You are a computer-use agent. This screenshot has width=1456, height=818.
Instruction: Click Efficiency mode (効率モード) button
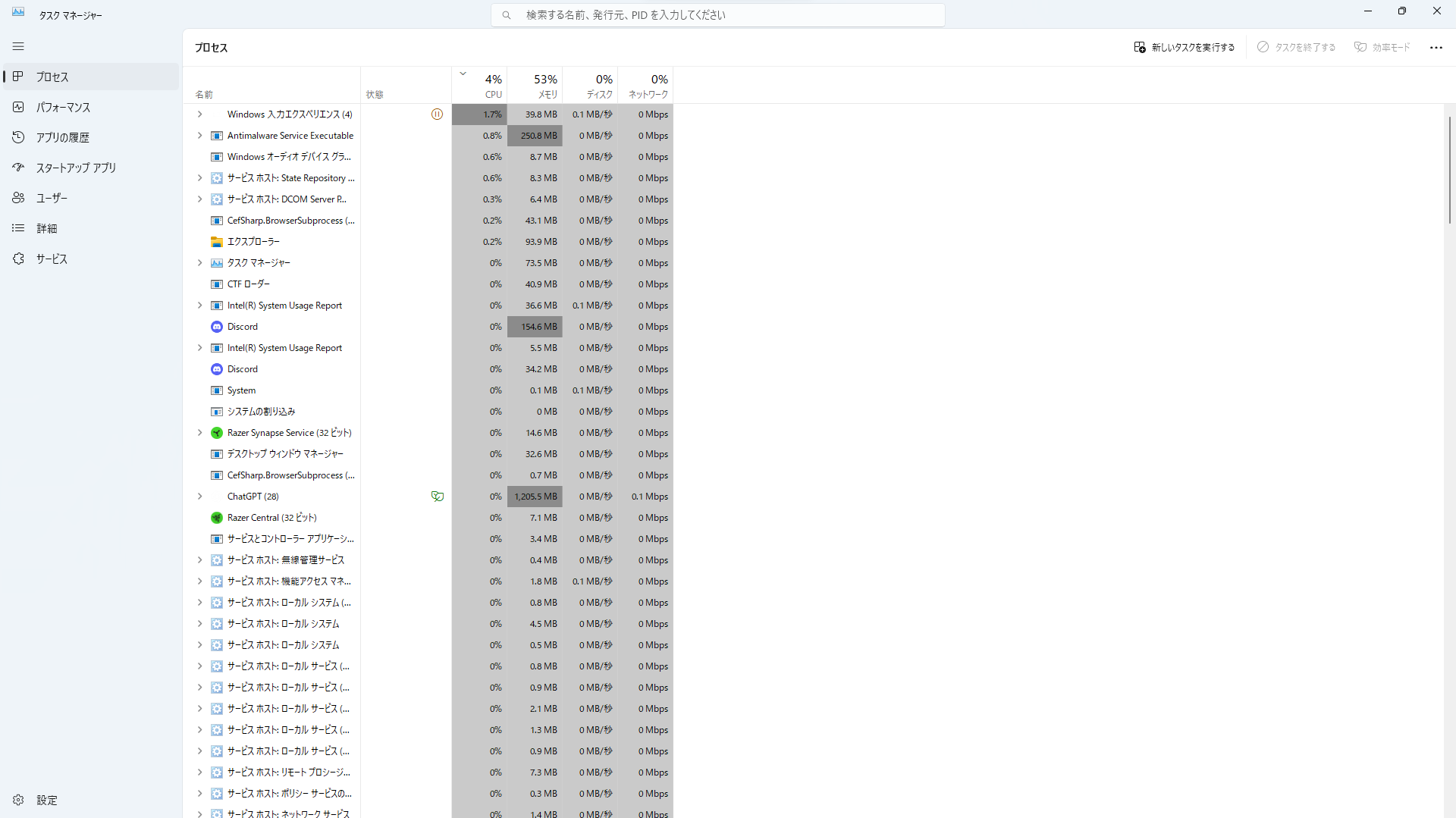coord(1382,47)
